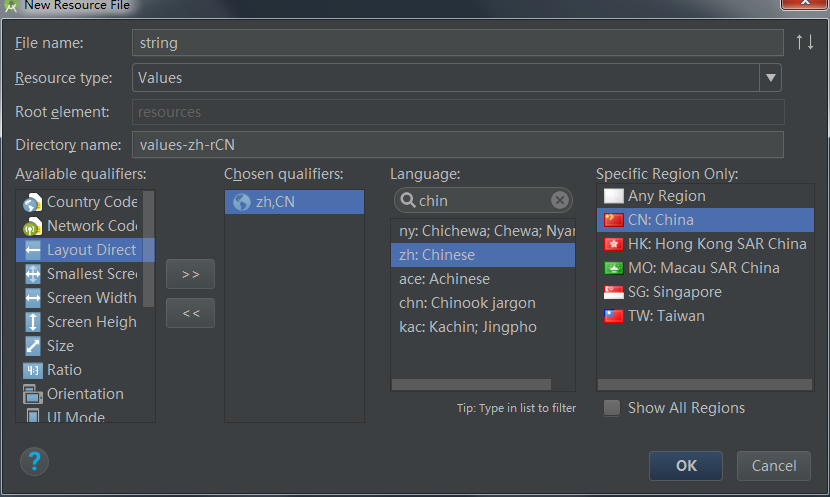Click the magnifier icon in language search
The width and height of the screenshot is (830, 497).
click(x=408, y=200)
